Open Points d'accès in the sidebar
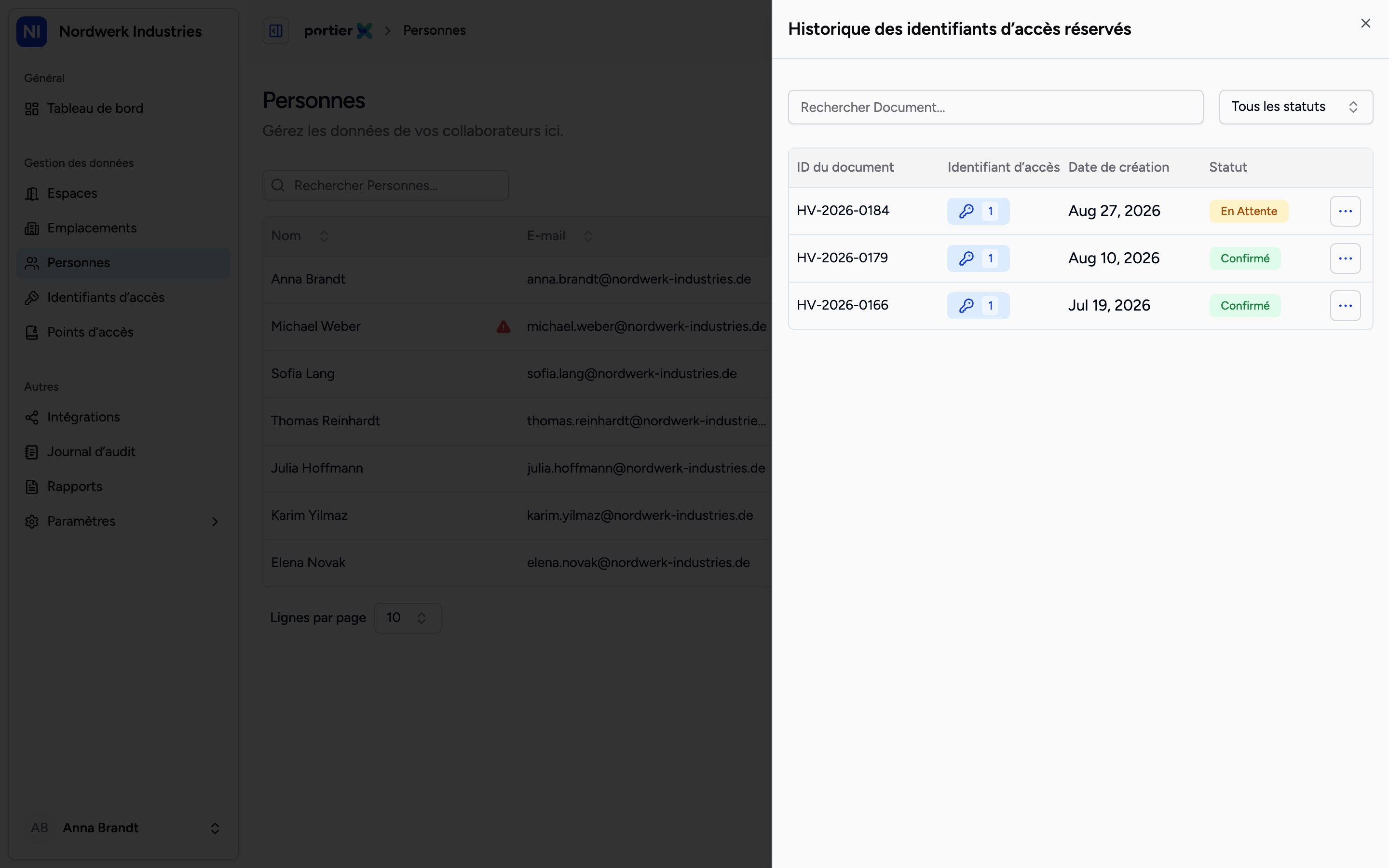This screenshot has height=868, width=1389. (x=123, y=332)
